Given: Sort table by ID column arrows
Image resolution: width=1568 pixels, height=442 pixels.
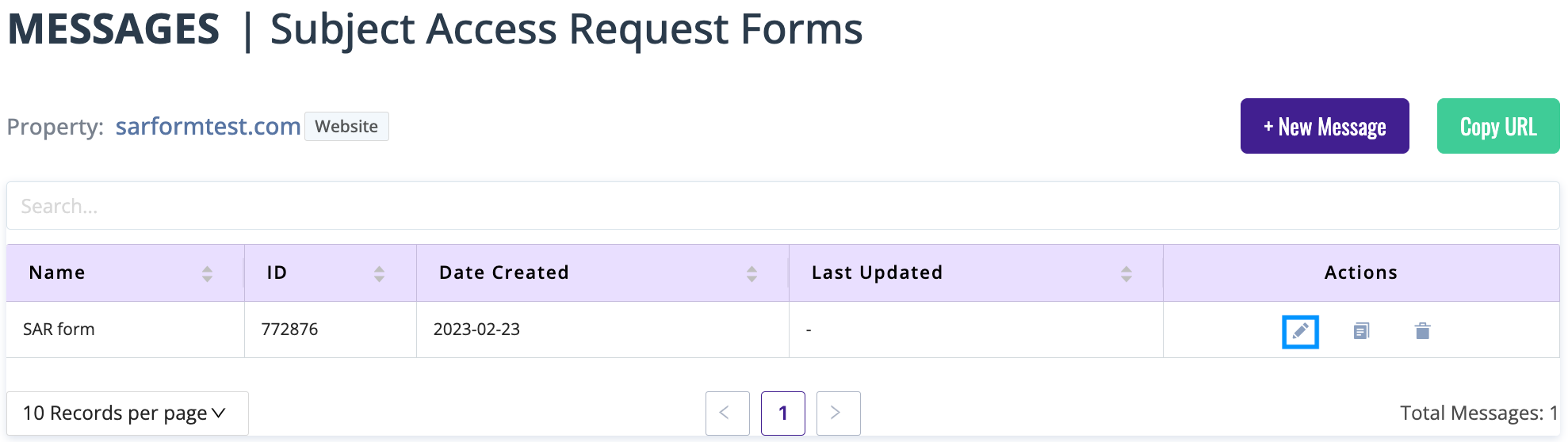Looking at the screenshot, I should tap(379, 274).
